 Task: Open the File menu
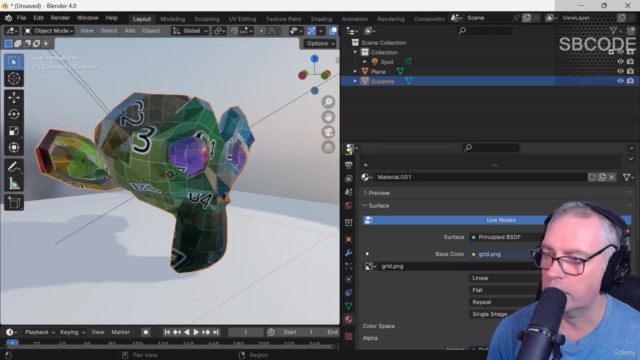pos(21,18)
